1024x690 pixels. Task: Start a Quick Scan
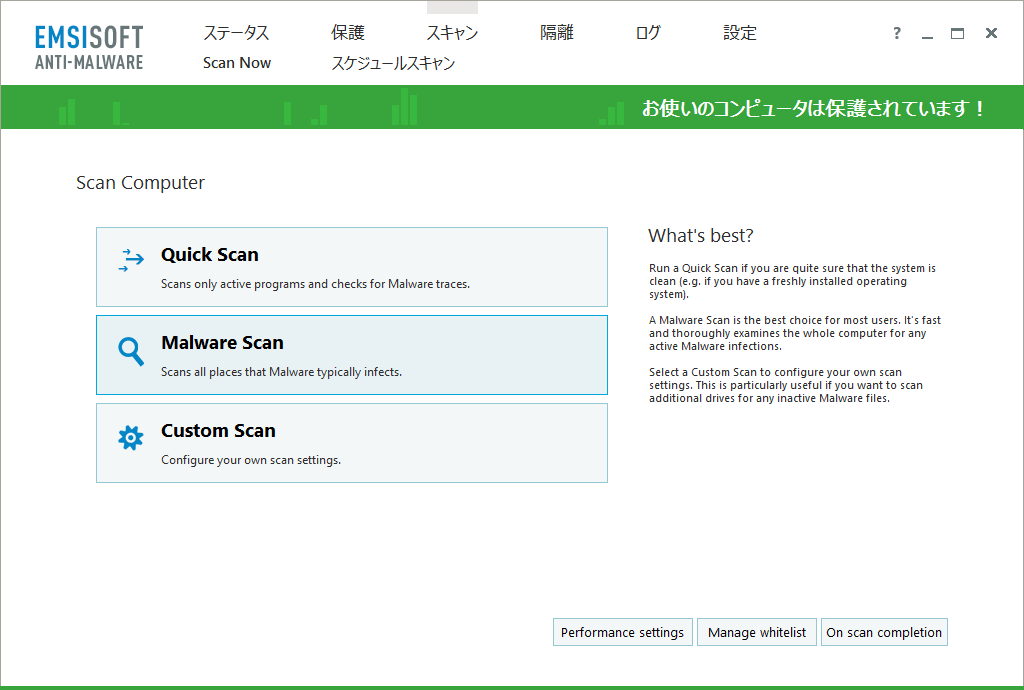click(x=351, y=266)
